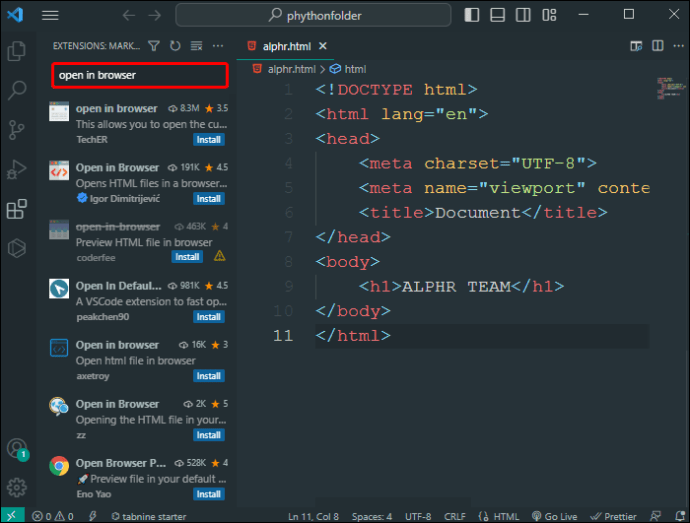Open the Search view in activity bar
This screenshot has height=523, width=690.
tap(16, 90)
